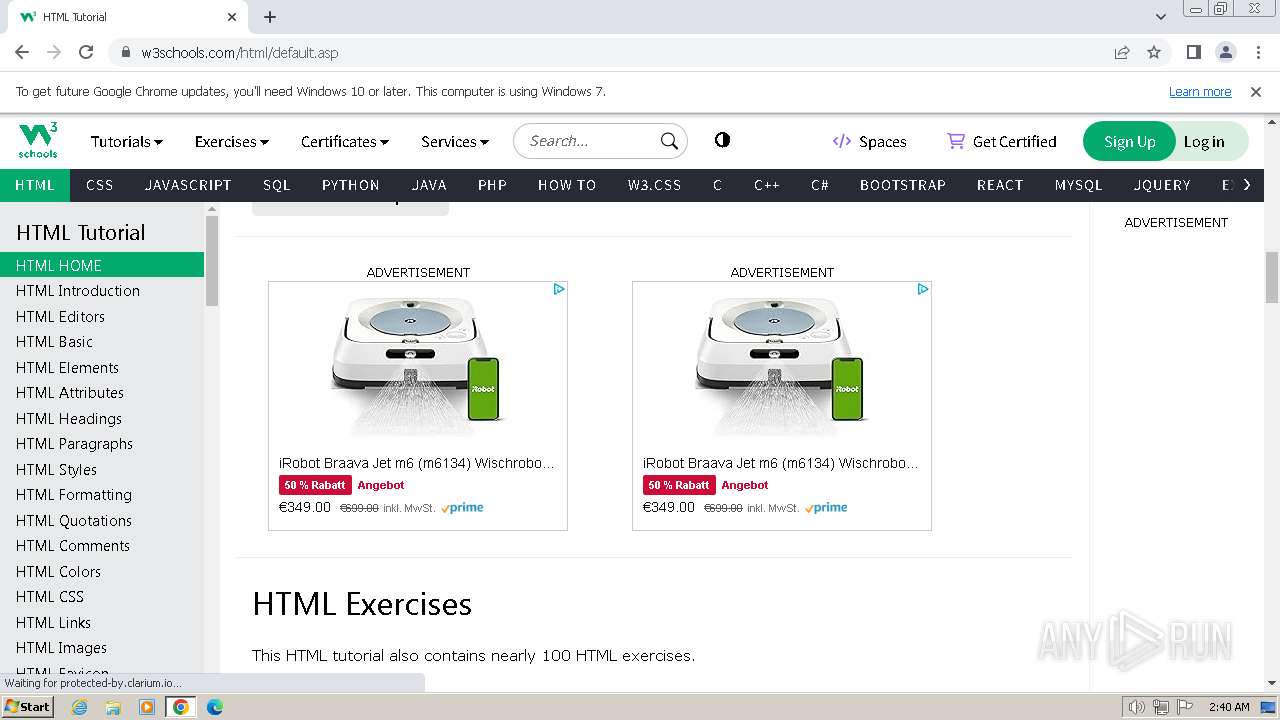Click AdChoices icon on left ad

tap(559, 289)
